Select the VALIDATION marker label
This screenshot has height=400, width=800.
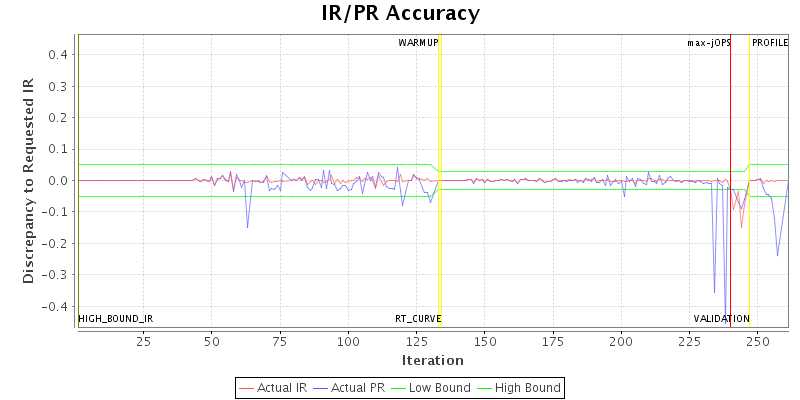(721, 319)
